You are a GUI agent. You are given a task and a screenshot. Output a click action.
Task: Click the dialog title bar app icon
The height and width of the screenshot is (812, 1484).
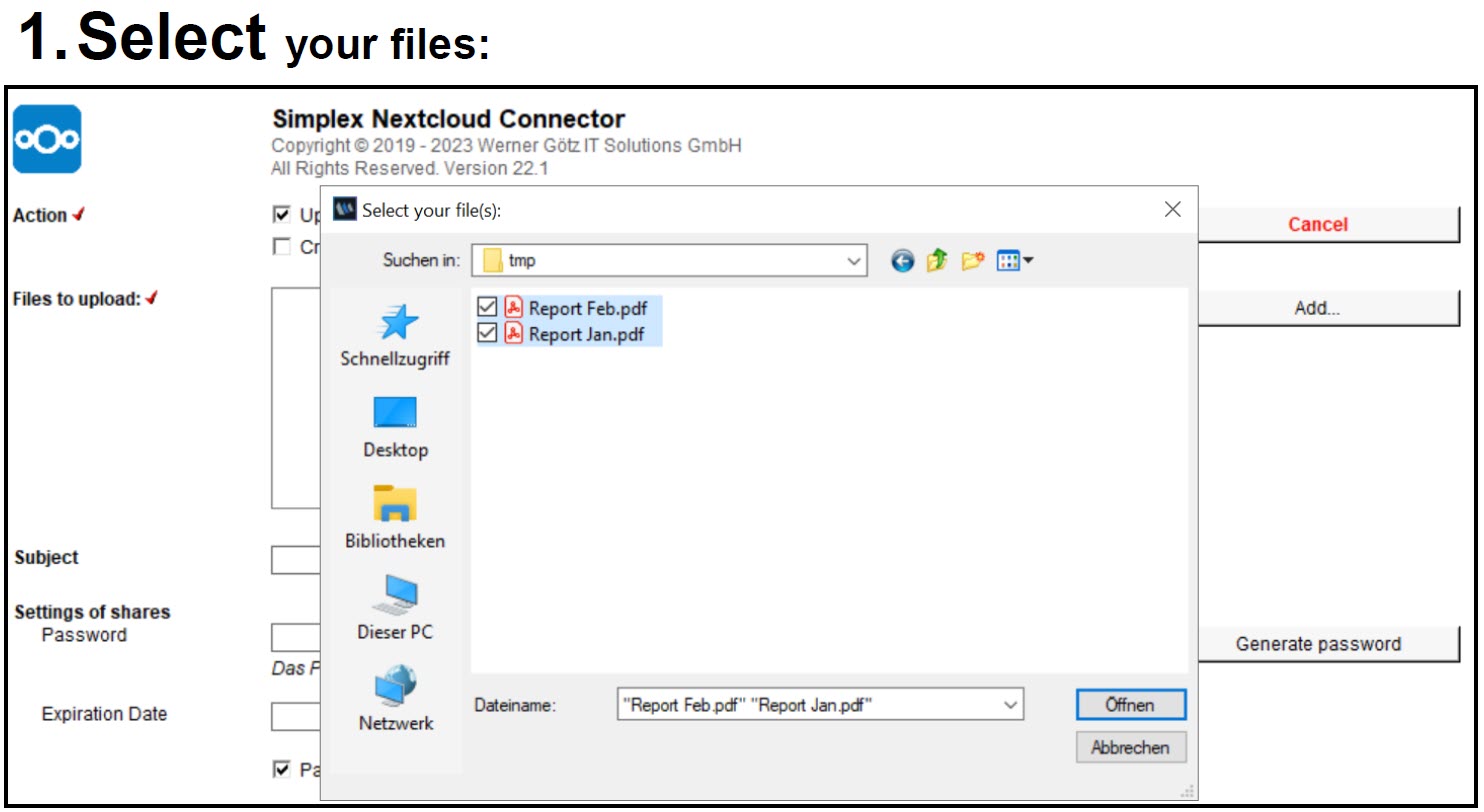(x=344, y=209)
